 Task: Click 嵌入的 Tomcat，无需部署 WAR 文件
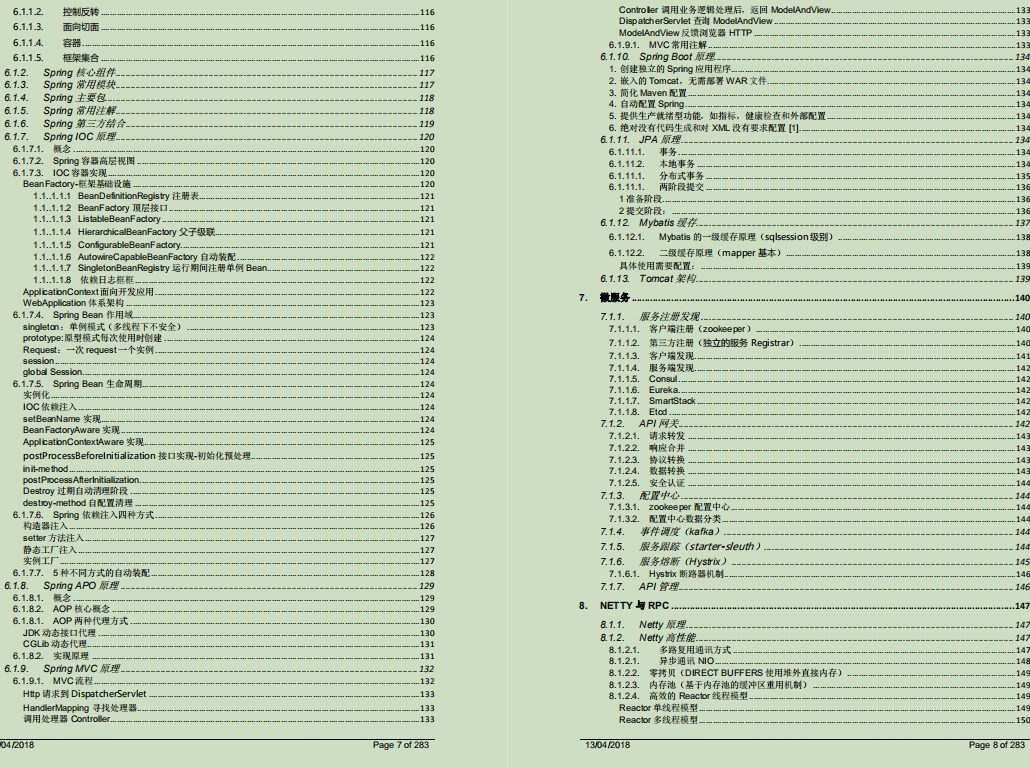pyautogui.click(x=819, y=81)
